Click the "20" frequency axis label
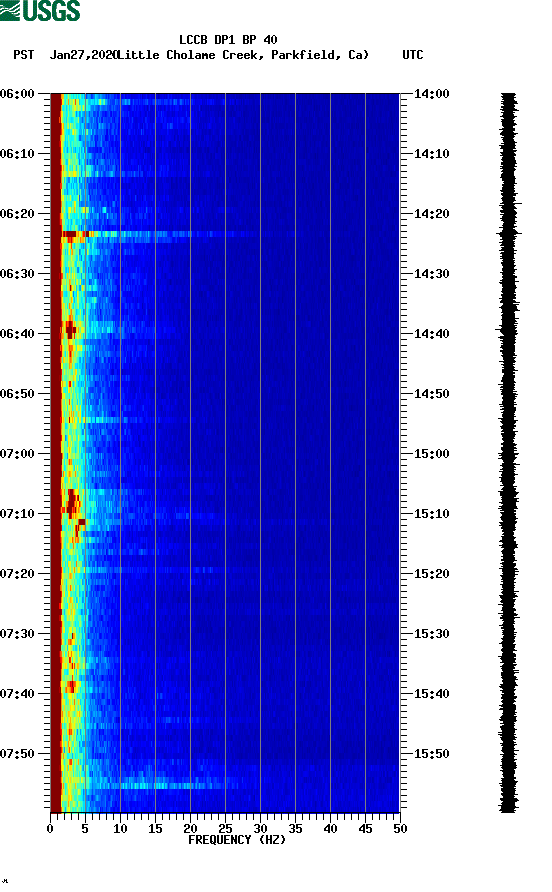 (x=190, y=829)
